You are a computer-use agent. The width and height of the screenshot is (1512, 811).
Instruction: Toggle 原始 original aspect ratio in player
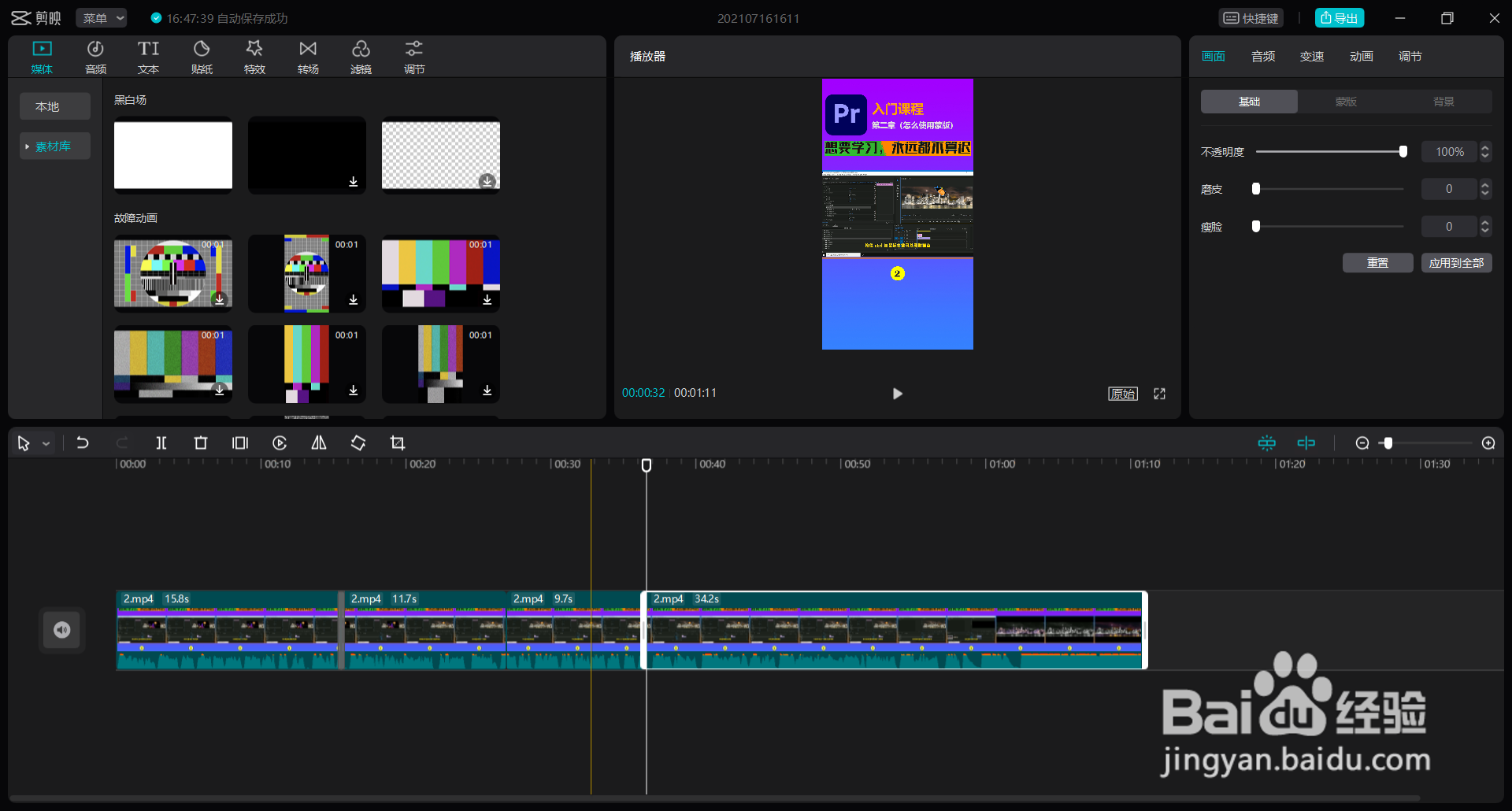1123,394
